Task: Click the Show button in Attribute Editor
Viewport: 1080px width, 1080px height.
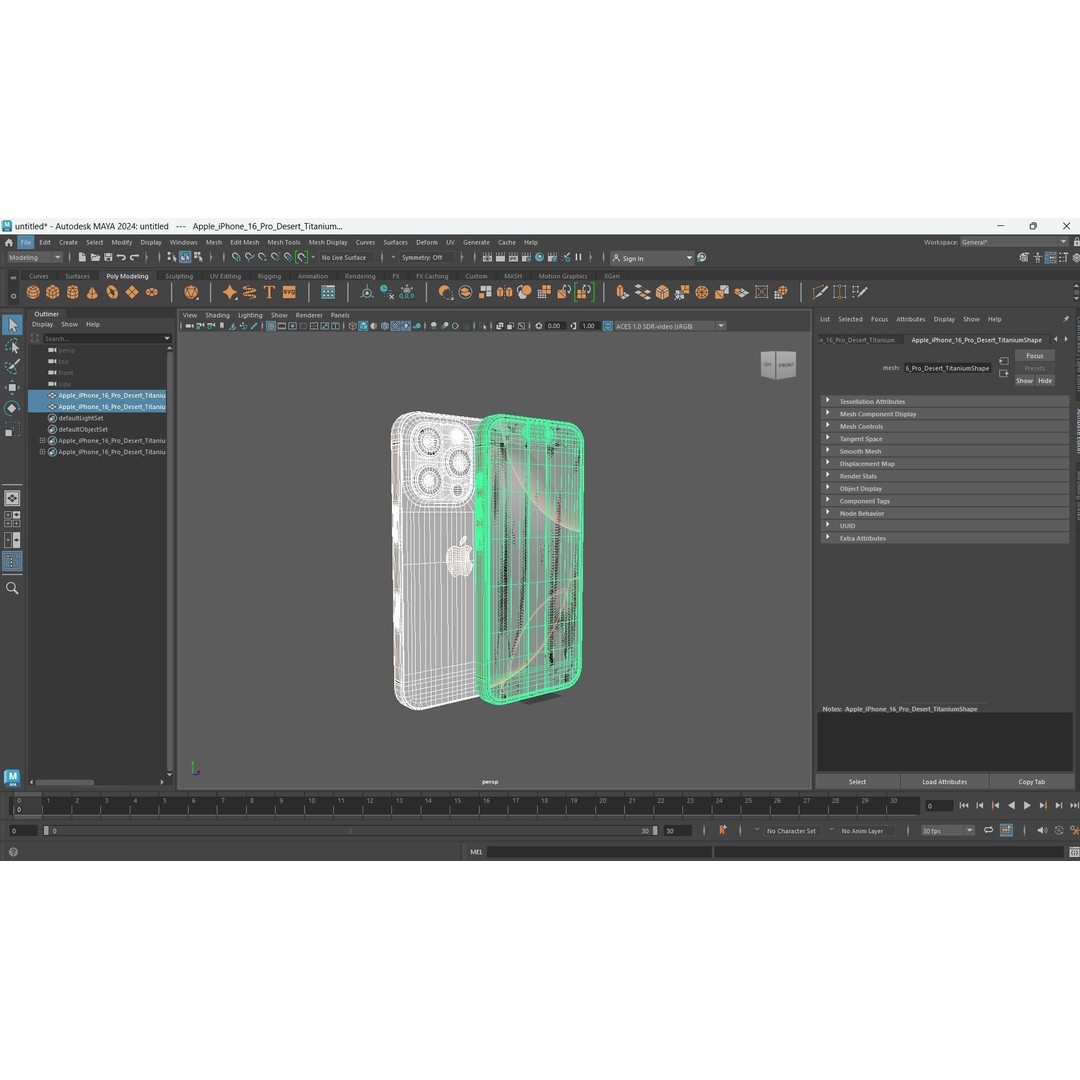Action: [1024, 381]
